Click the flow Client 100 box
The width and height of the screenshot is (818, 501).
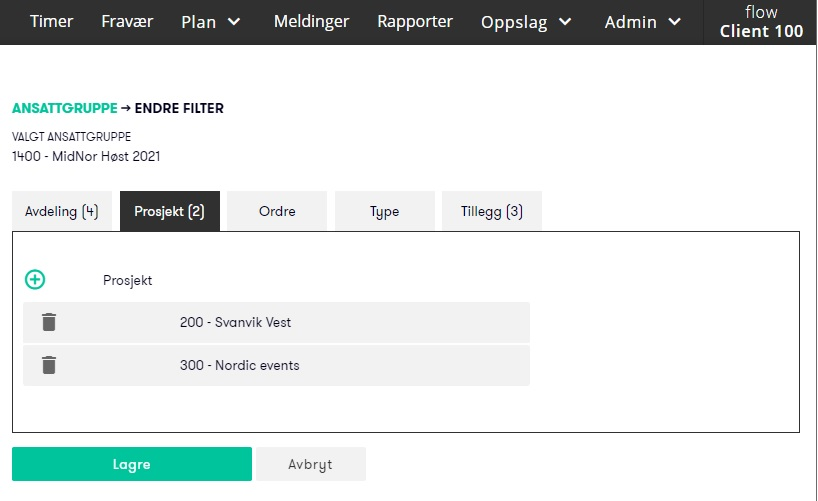coord(761,22)
